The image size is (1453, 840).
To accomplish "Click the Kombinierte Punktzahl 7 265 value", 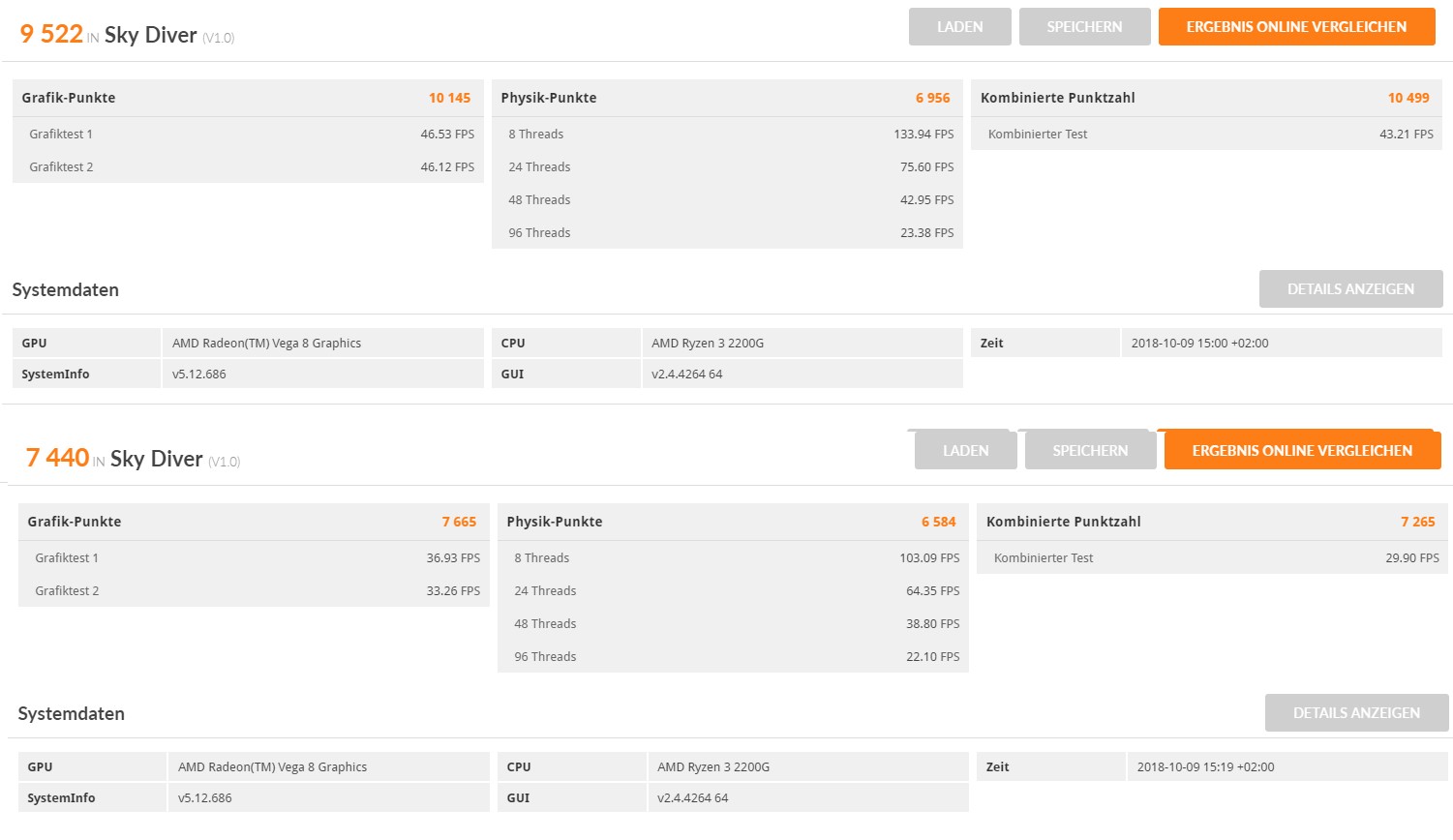I will (1417, 522).
